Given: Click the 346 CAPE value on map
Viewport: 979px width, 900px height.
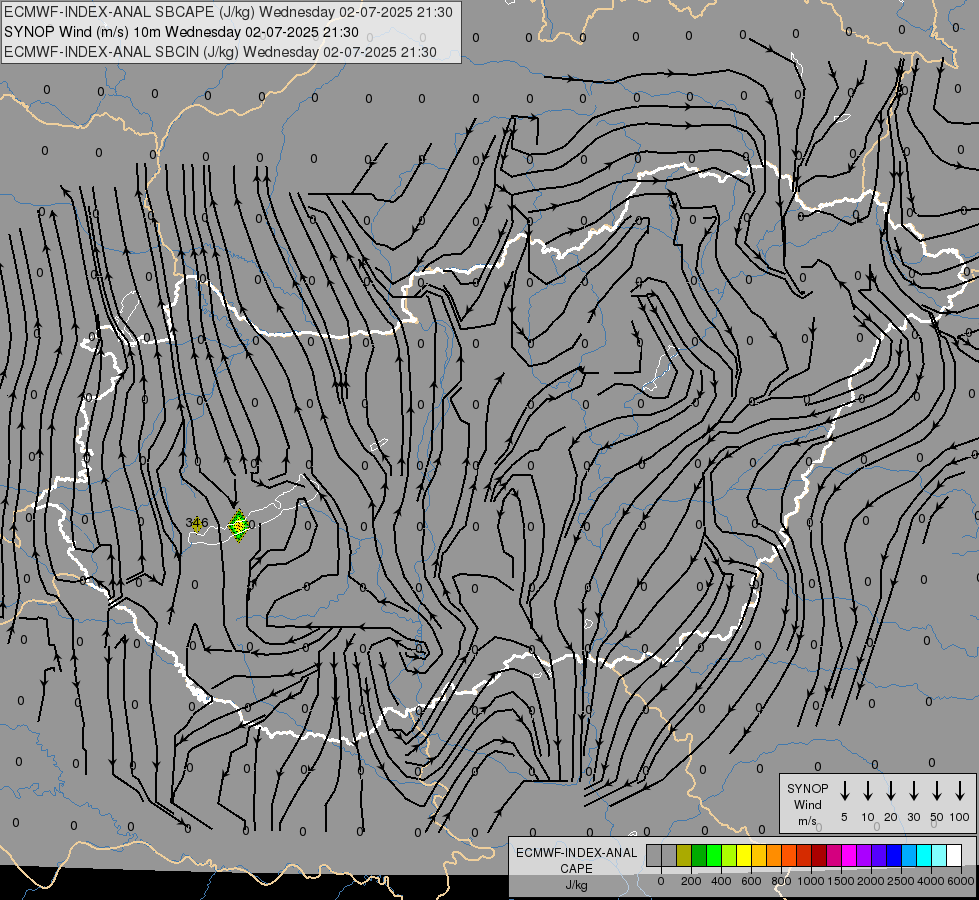Looking at the screenshot, I should [197, 522].
